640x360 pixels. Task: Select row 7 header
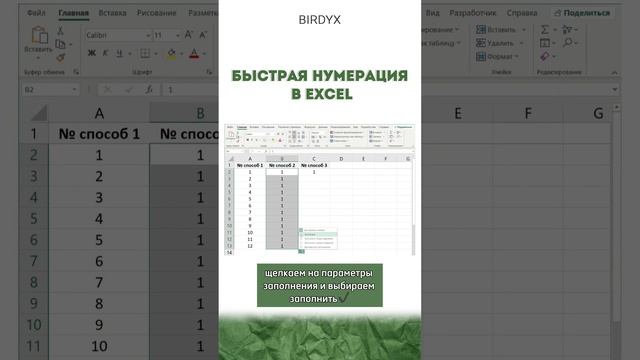(33, 261)
